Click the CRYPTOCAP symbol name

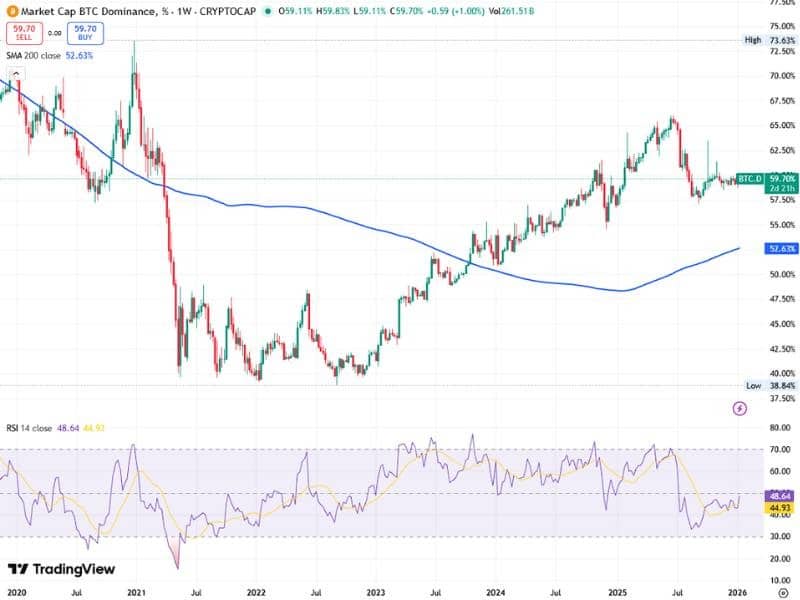tap(227, 10)
